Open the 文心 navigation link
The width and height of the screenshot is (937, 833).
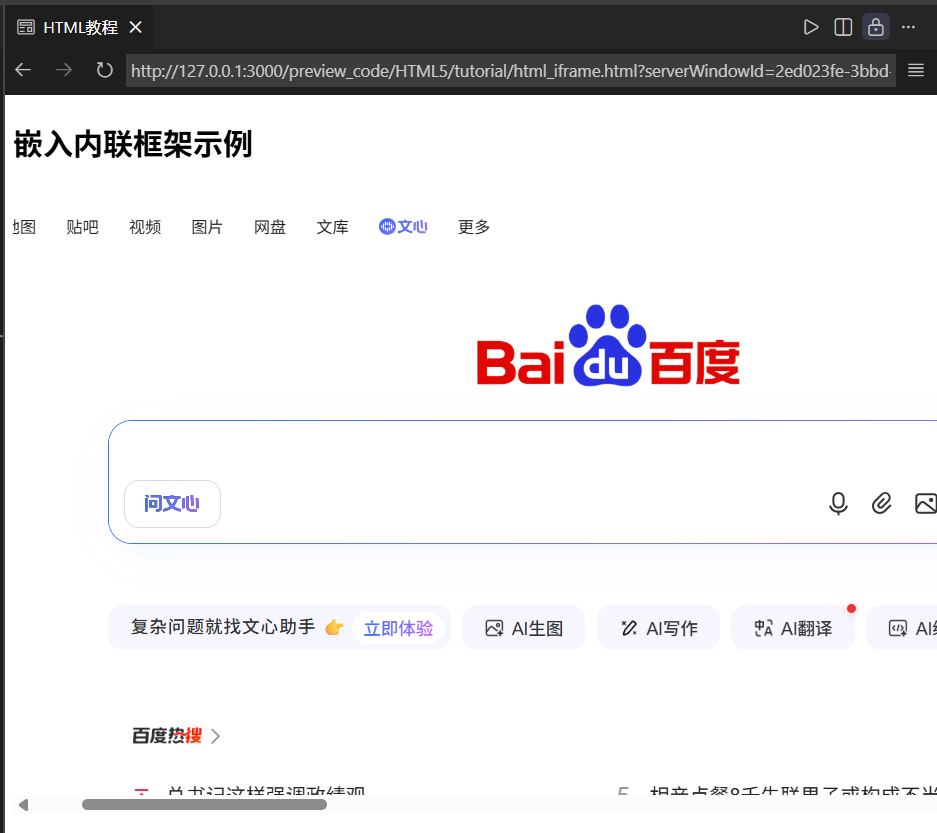point(403,227)
